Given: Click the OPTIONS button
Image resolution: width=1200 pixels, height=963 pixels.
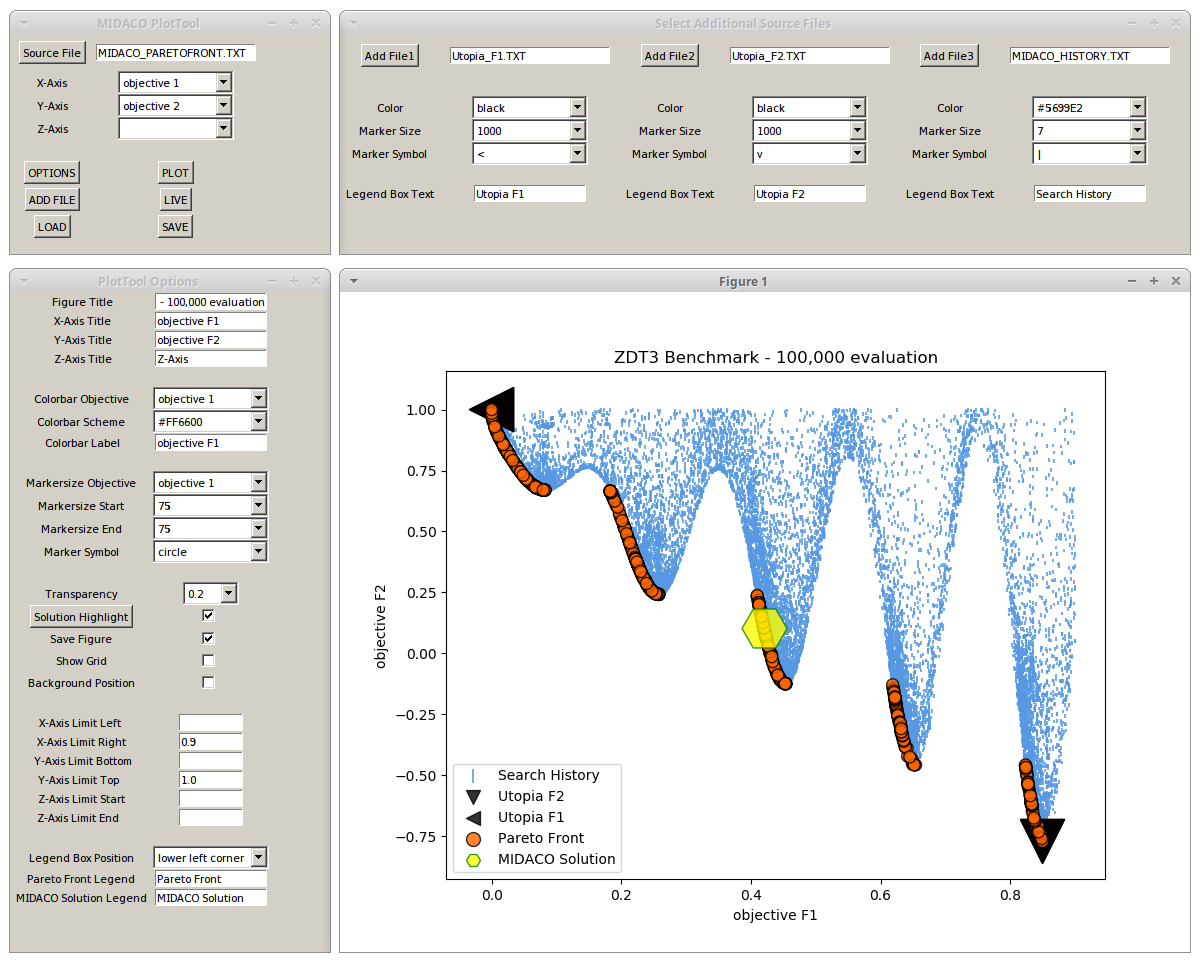Looking at the screenshot, I should (x=51, y=173).
